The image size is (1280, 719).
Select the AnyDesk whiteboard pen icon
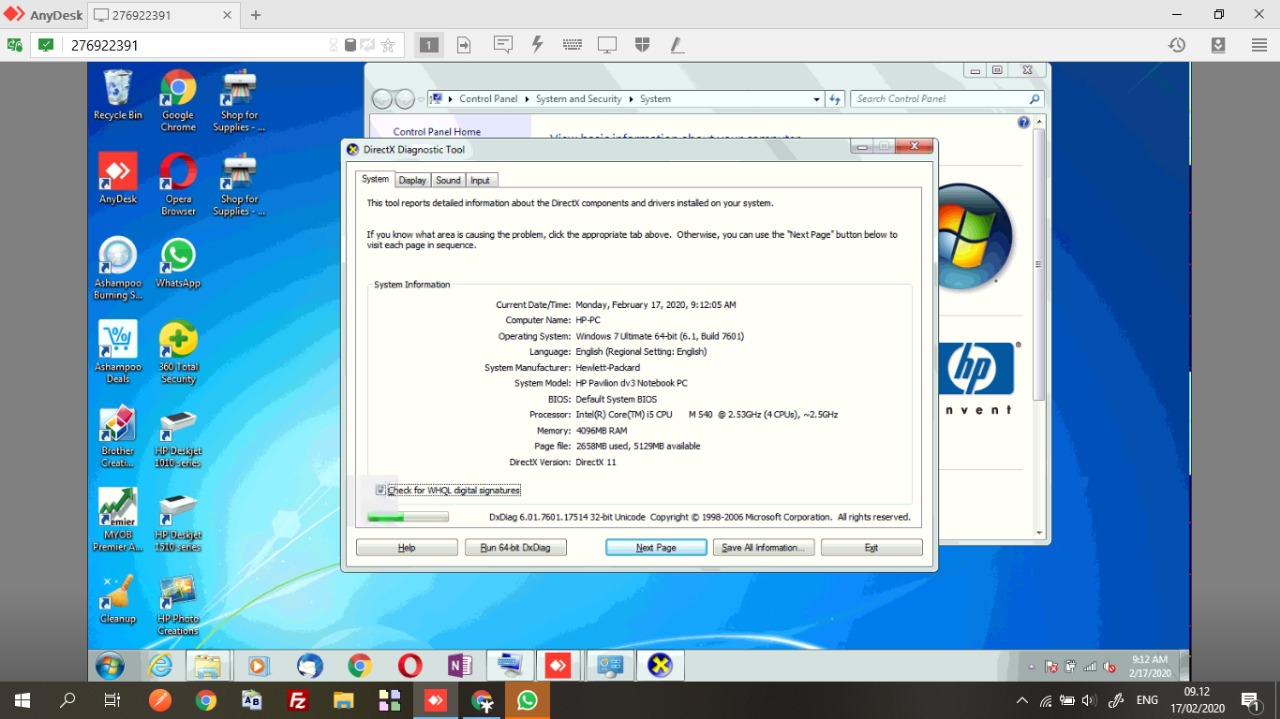[x=677, y=45]
